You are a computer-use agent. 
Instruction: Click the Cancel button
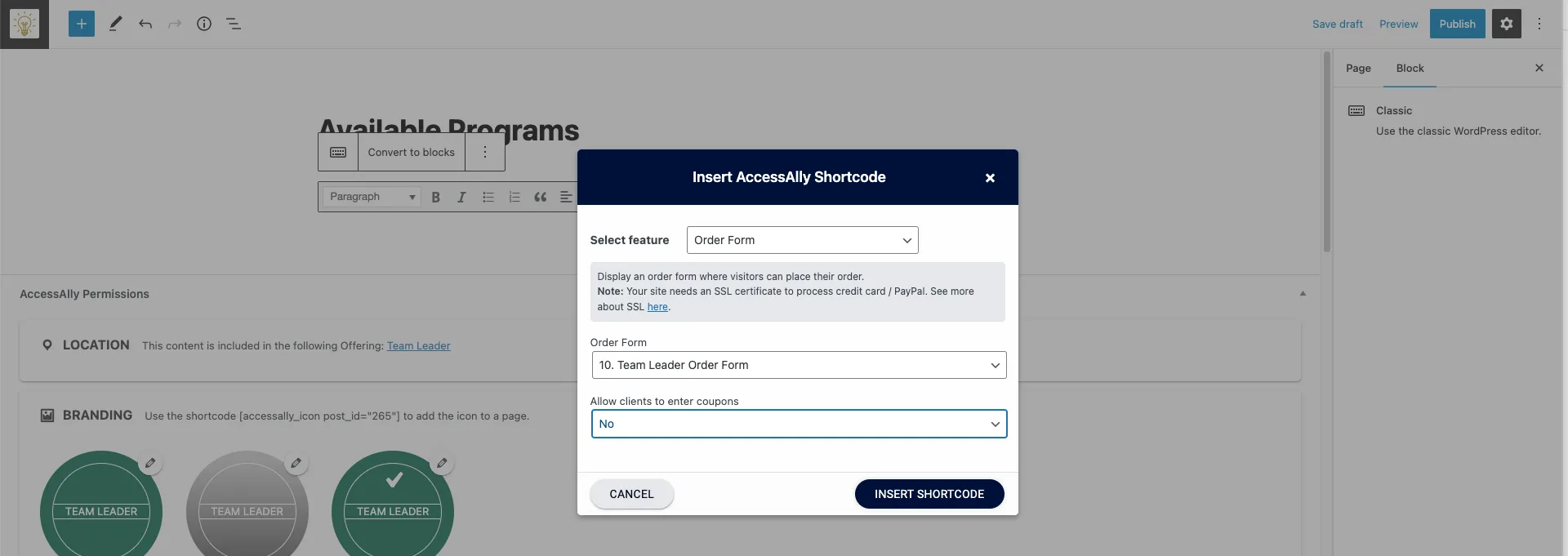[x=631, y=494]
